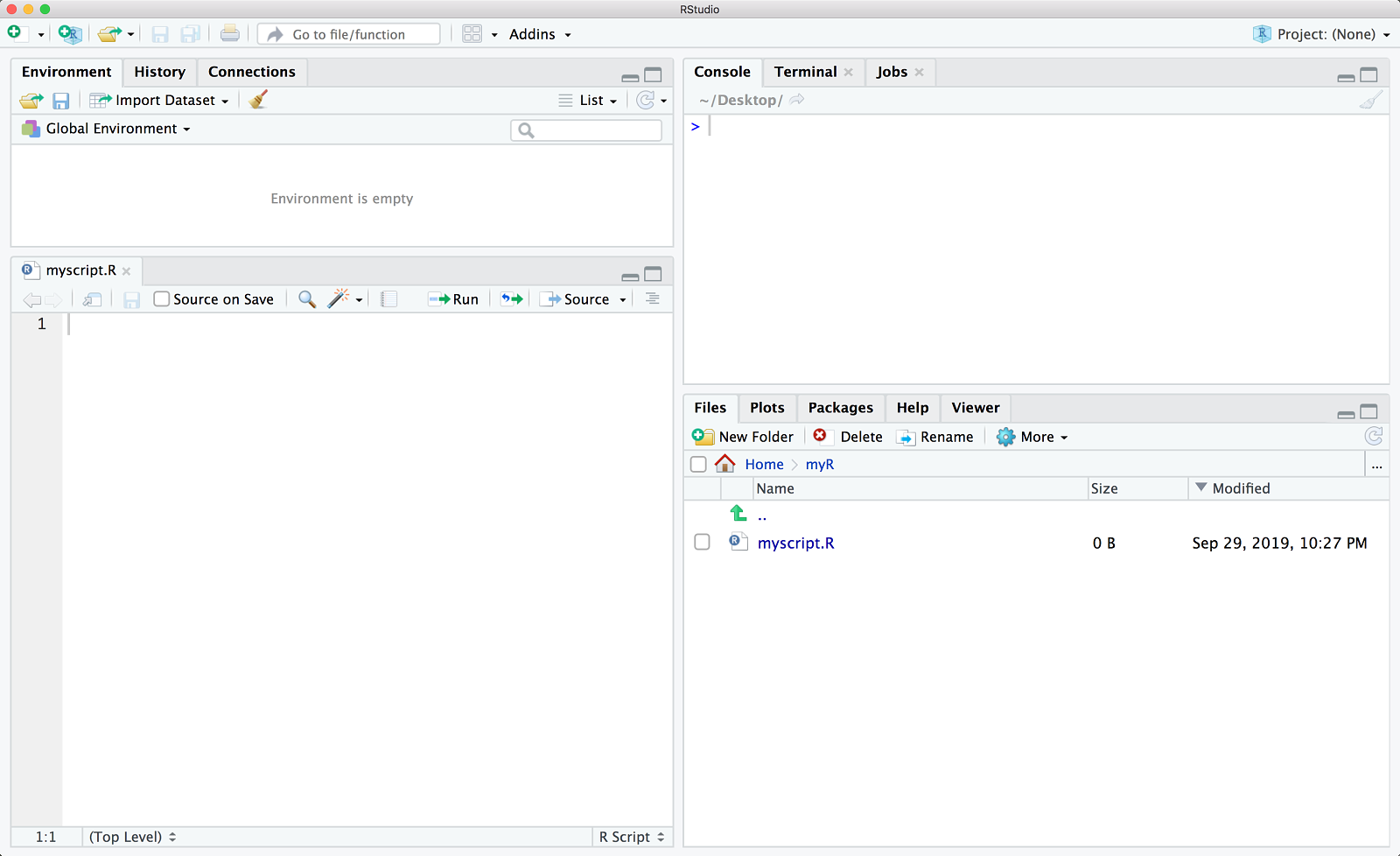Image resolution: width=1400 pixels, height=856 pixels.
Task: Click the home directory house icon
Action: coord(724,464)
